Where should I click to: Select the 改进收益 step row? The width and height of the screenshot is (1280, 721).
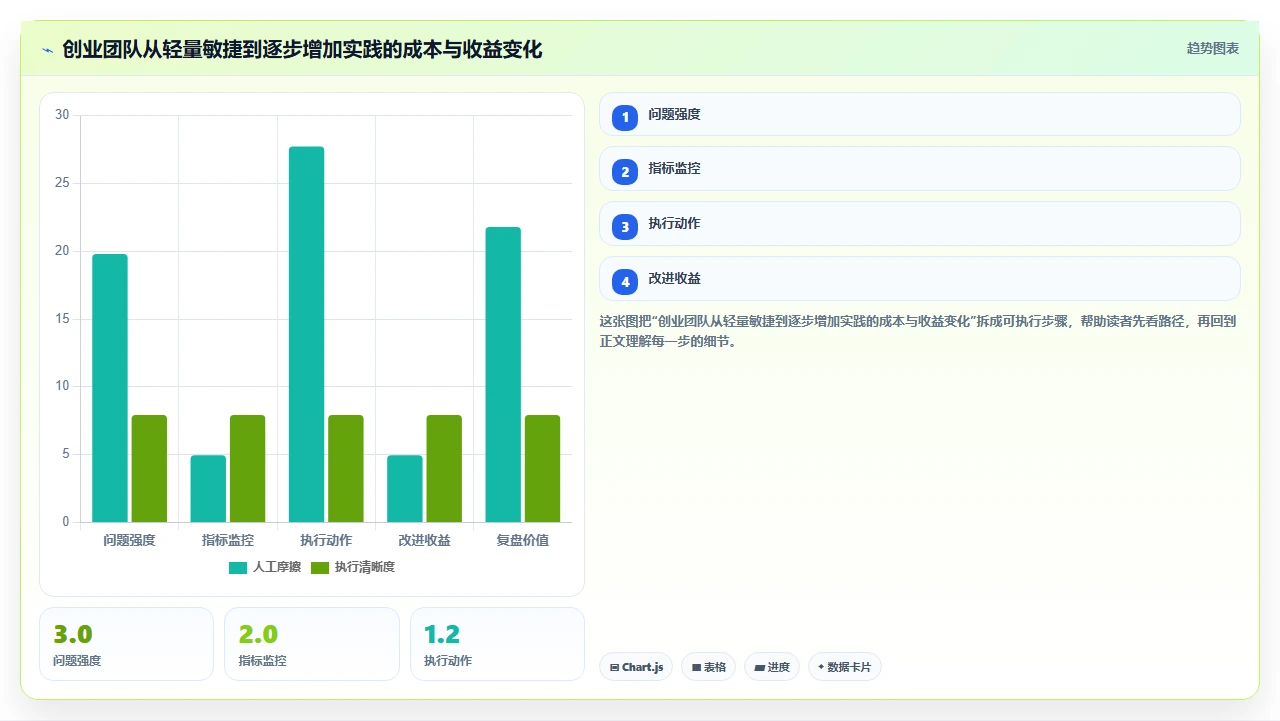coord(920,278)
